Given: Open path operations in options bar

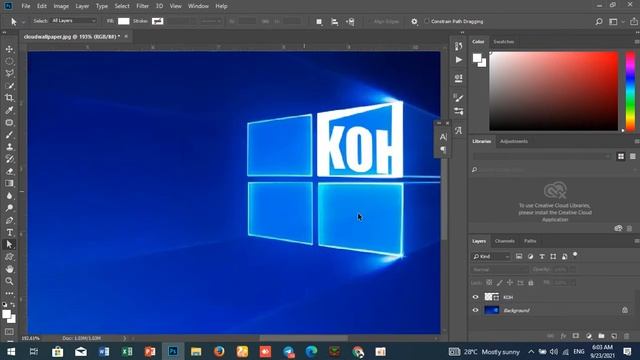Looking at the screenshot, I should coord(319,22).
